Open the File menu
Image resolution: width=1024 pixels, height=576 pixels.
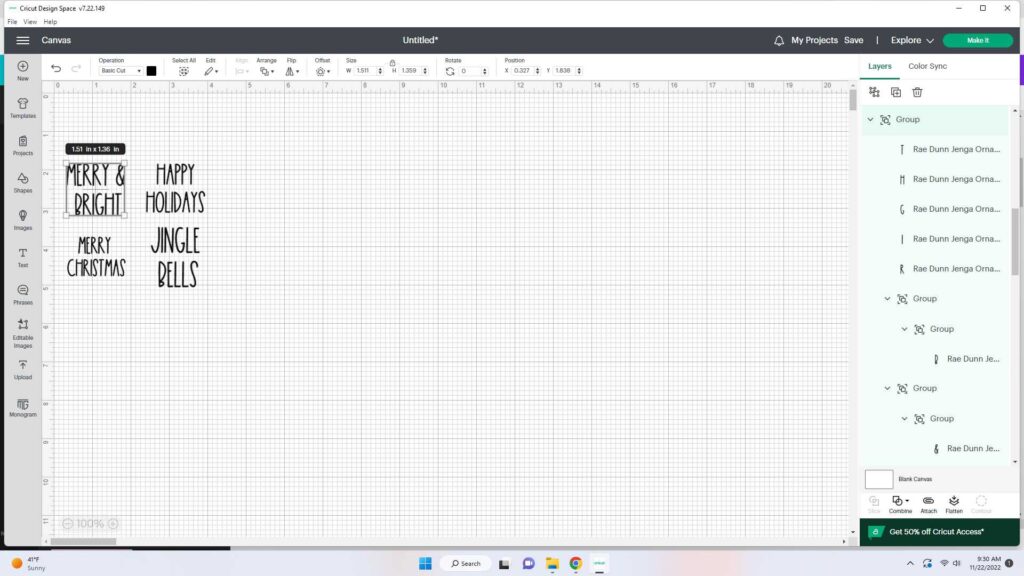click(12, 22)
